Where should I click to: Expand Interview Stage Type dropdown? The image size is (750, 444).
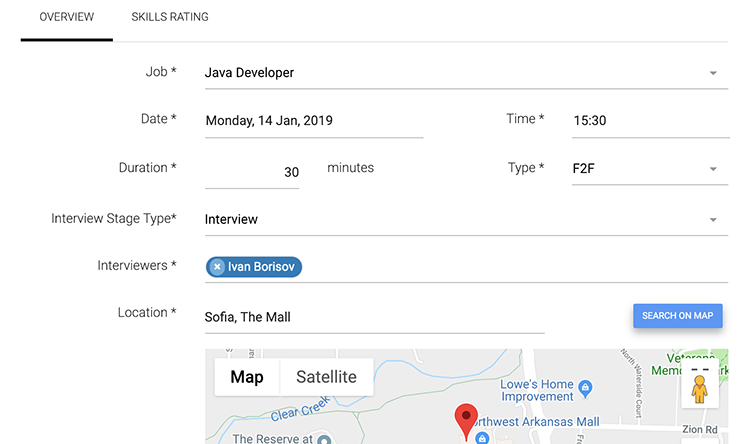click(713, 220)
